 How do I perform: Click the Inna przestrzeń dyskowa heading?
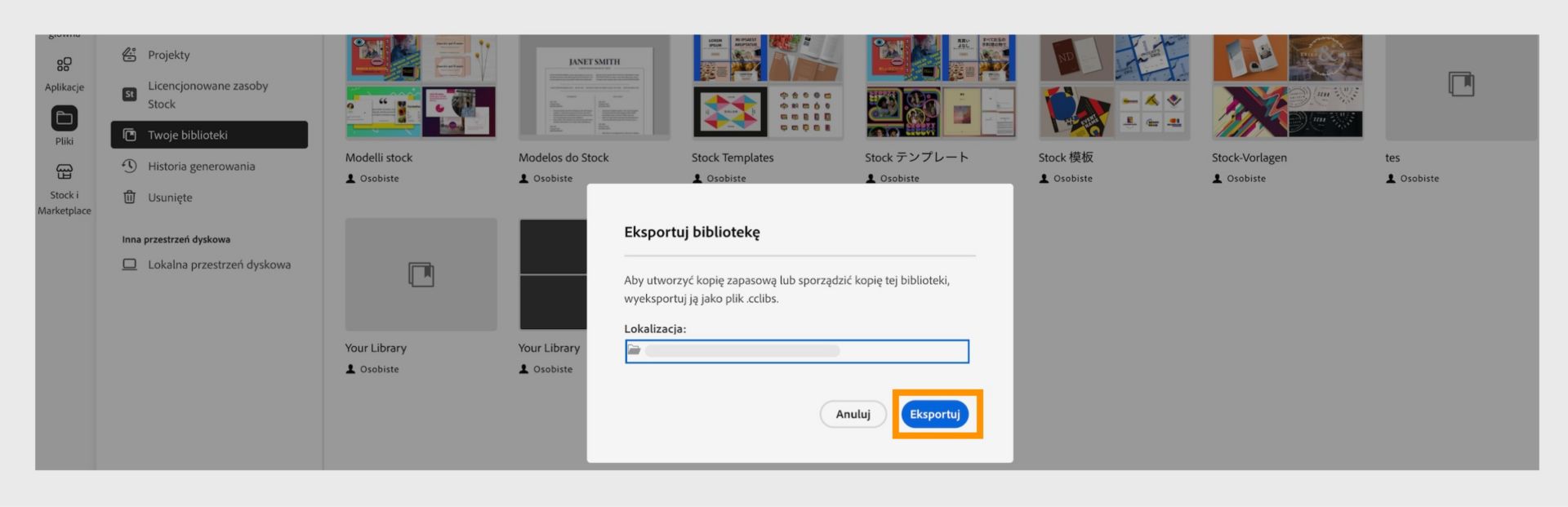pos(176,239)
